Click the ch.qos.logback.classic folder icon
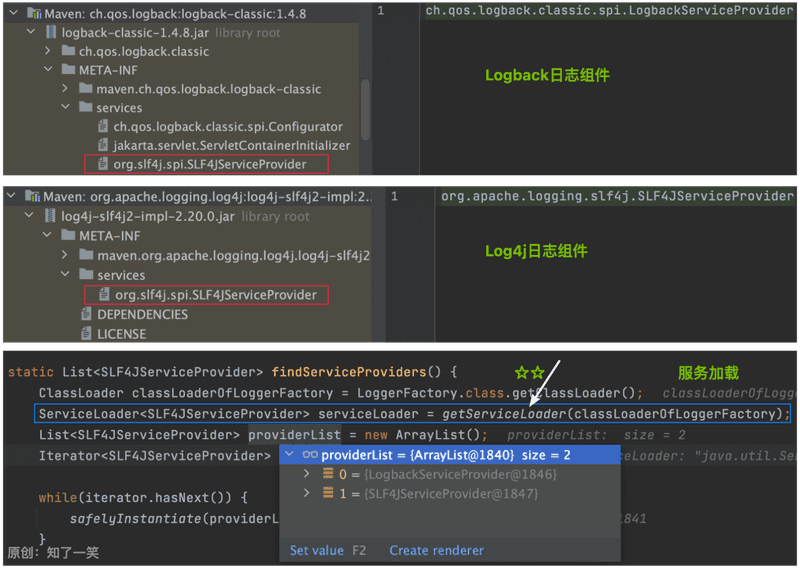This screenshot has height=568, width=800. tap(68, 51)
